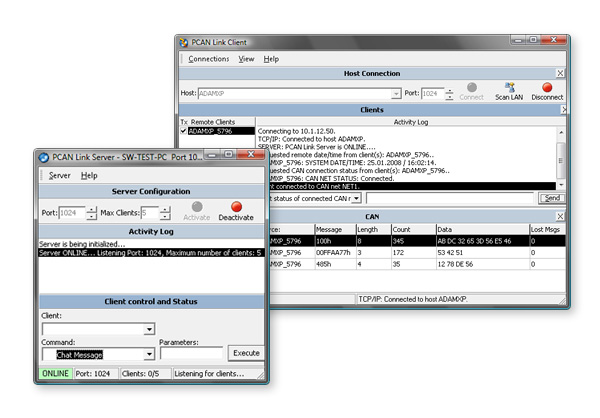Click the Port field in Link Client
The width and height of the screenshot is (600, 418).
pyautogui.click(x=433, y=94)
